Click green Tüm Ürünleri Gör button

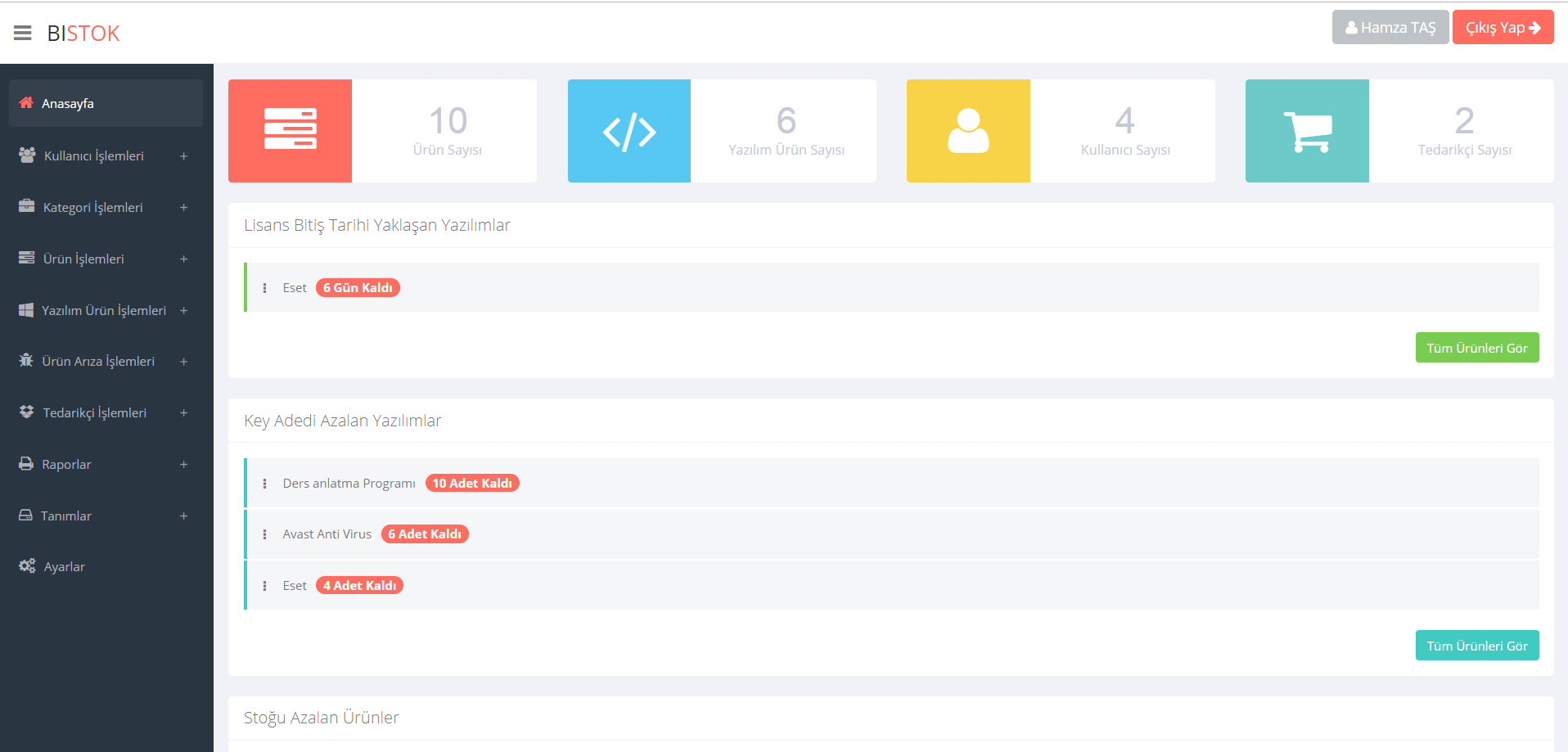[1477, 348]
